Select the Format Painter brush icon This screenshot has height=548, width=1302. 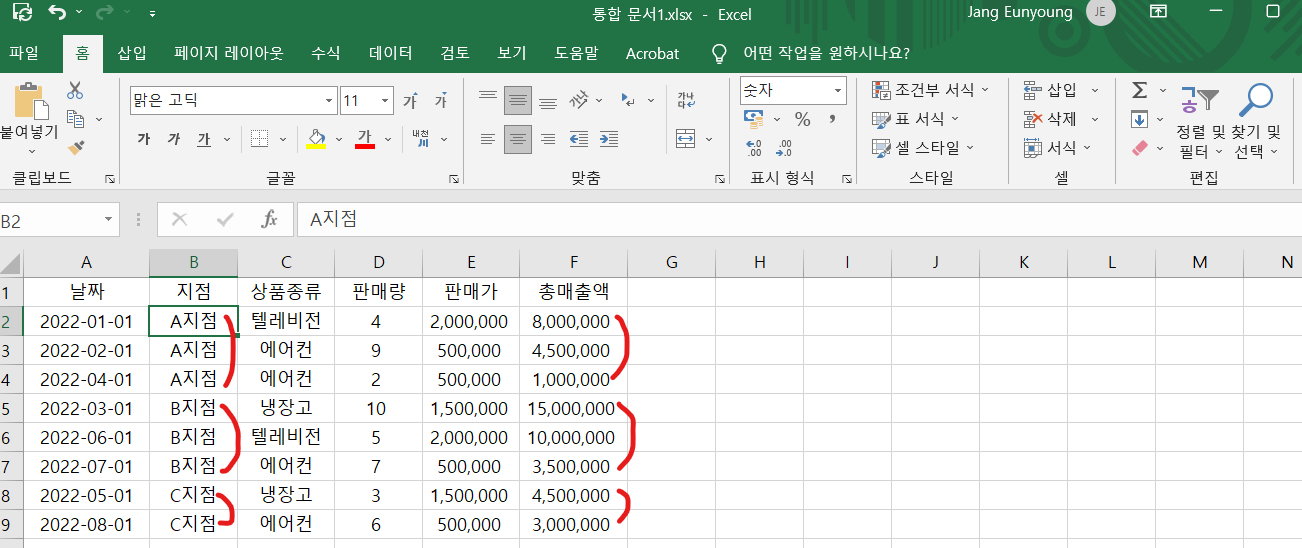pyautogui.click(x=76, y=147)
